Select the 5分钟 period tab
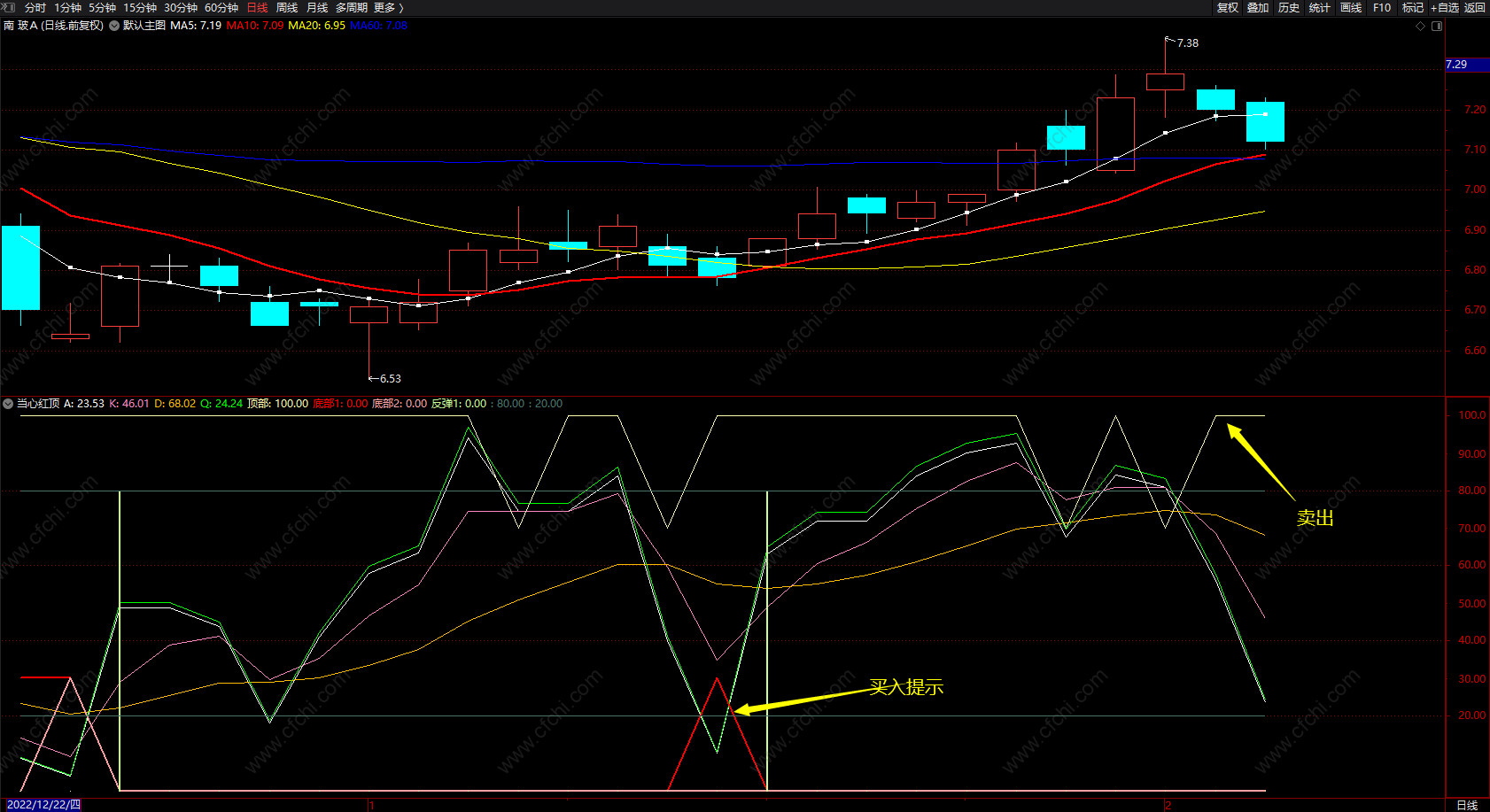The image size is (1490, 812). pyautogui.click(x=102, y=7)
